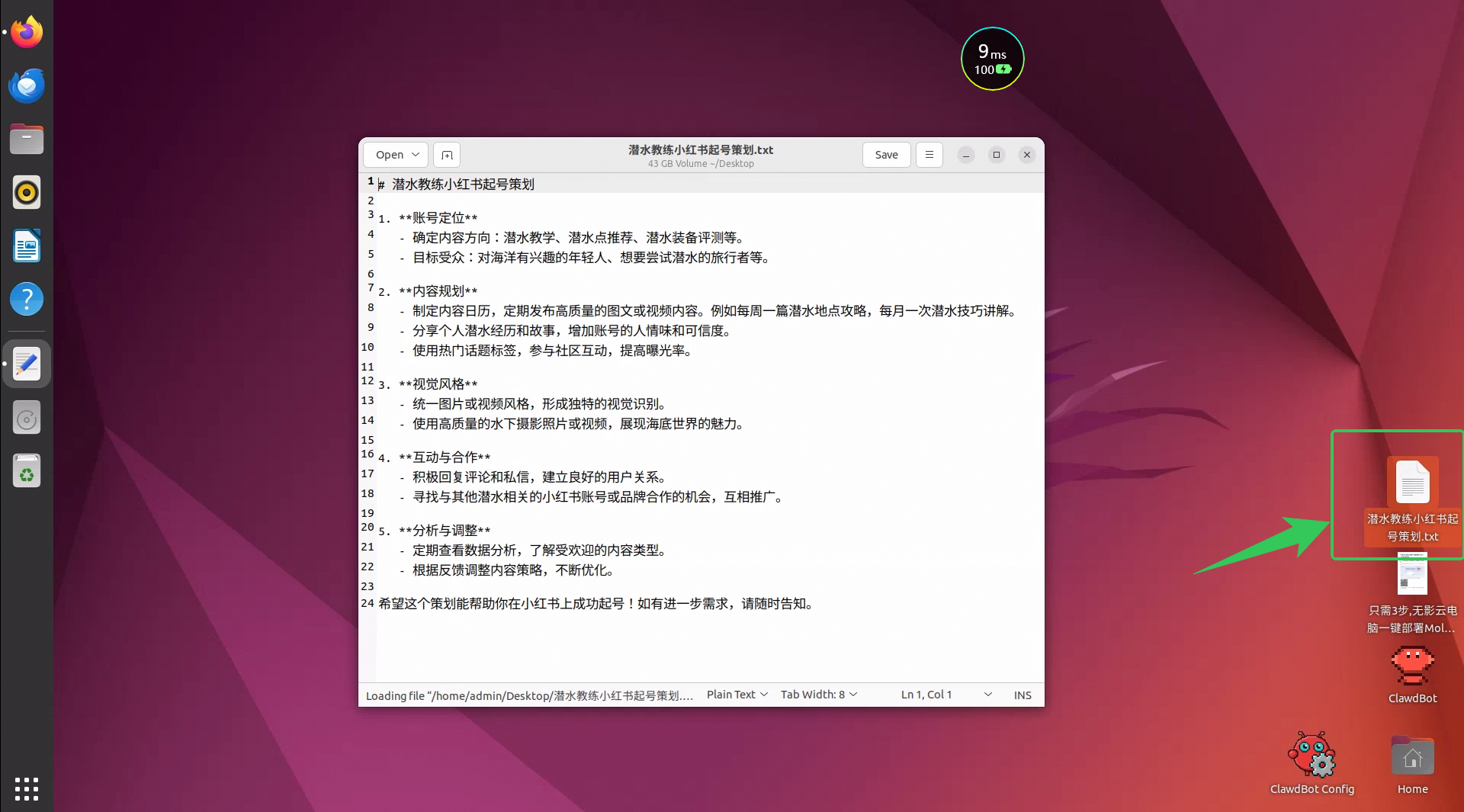Viewport: 1464px width, 812px height.
Task: Place cursor in the '定期查看数据分析' line
Action: pos(533,550)
